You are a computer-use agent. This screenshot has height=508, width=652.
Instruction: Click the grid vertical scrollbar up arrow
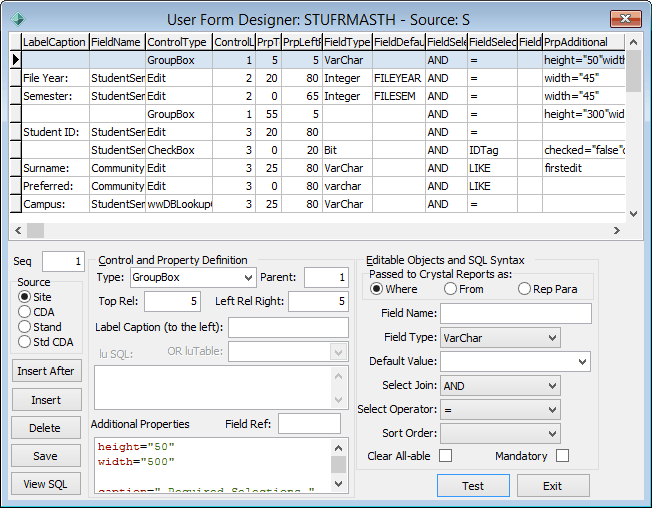[x=633, y=42]
